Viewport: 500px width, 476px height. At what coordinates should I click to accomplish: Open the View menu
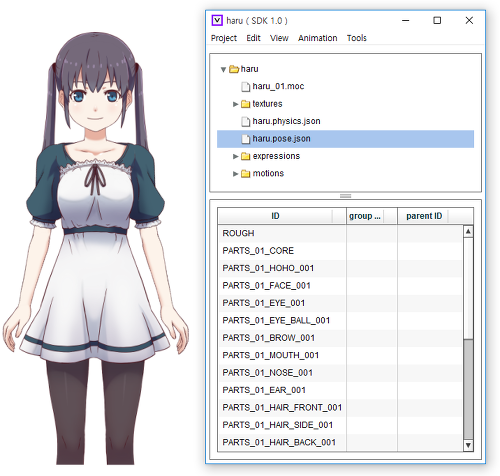(279, 38)
